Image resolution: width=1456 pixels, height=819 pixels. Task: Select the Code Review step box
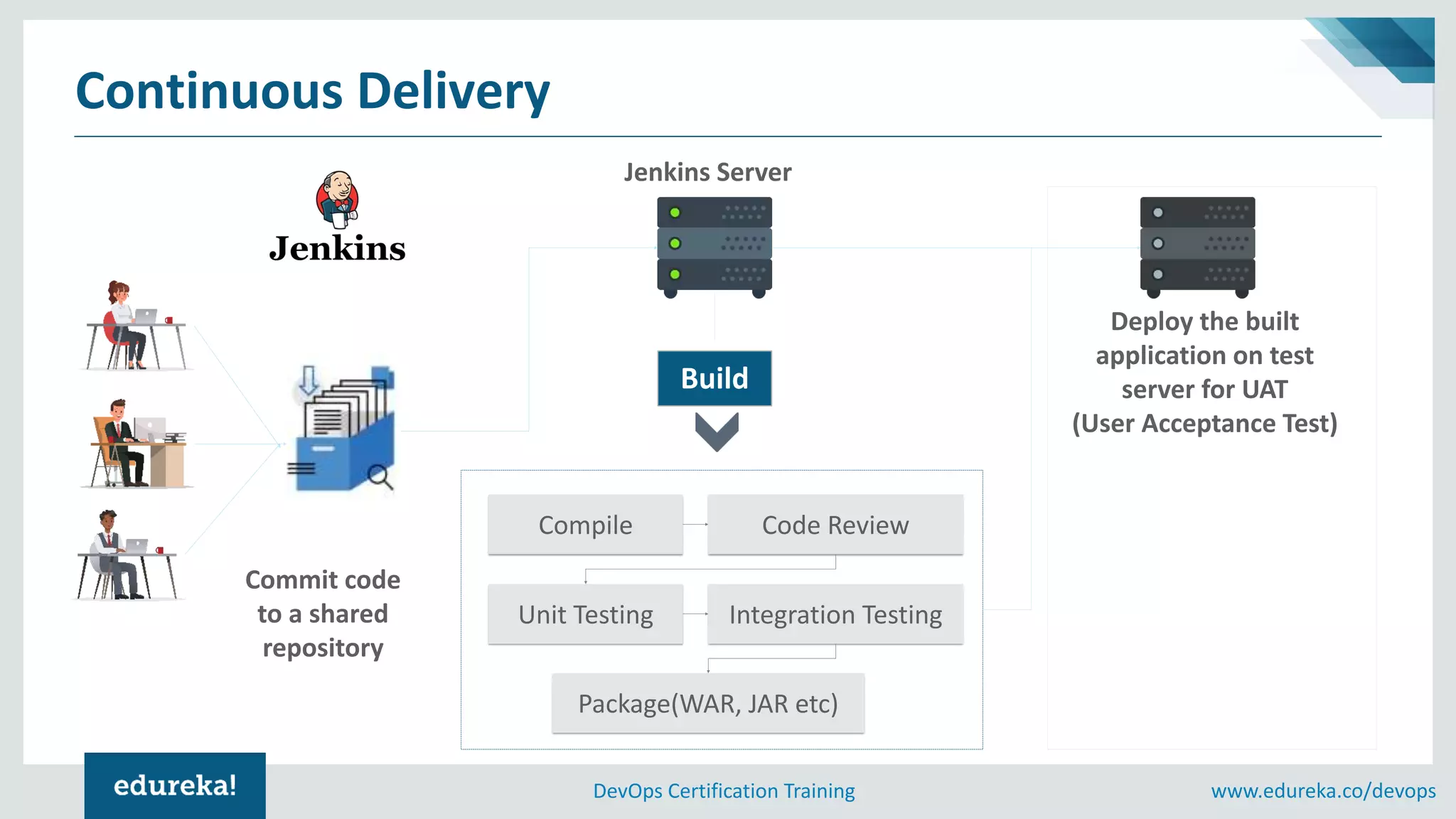click(835, 525)
